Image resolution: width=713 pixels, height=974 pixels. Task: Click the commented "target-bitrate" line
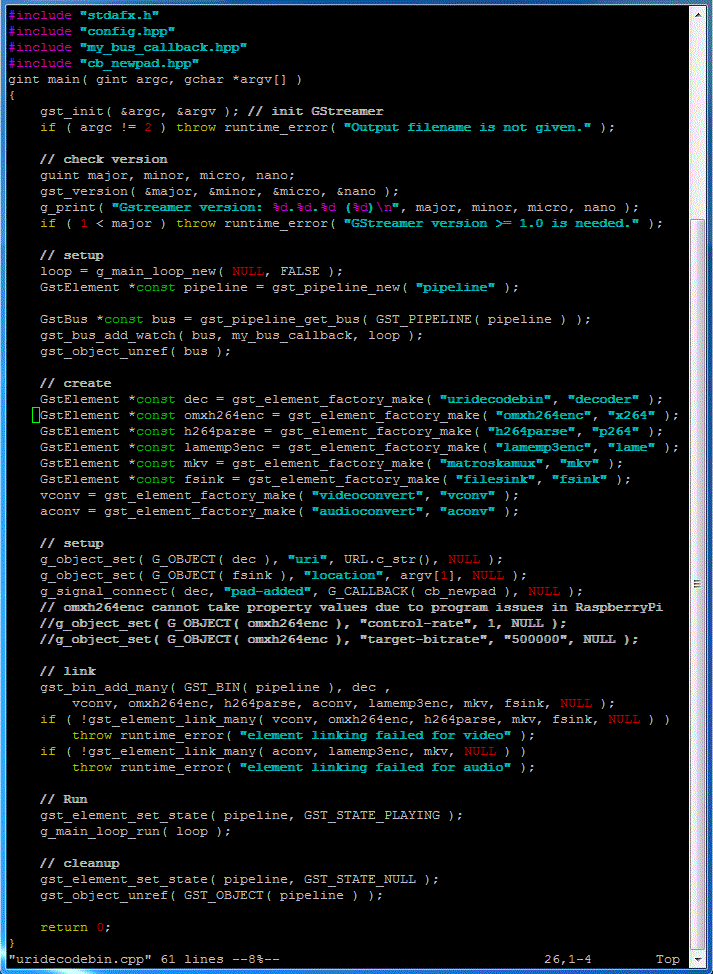click(x=339, y=639)
